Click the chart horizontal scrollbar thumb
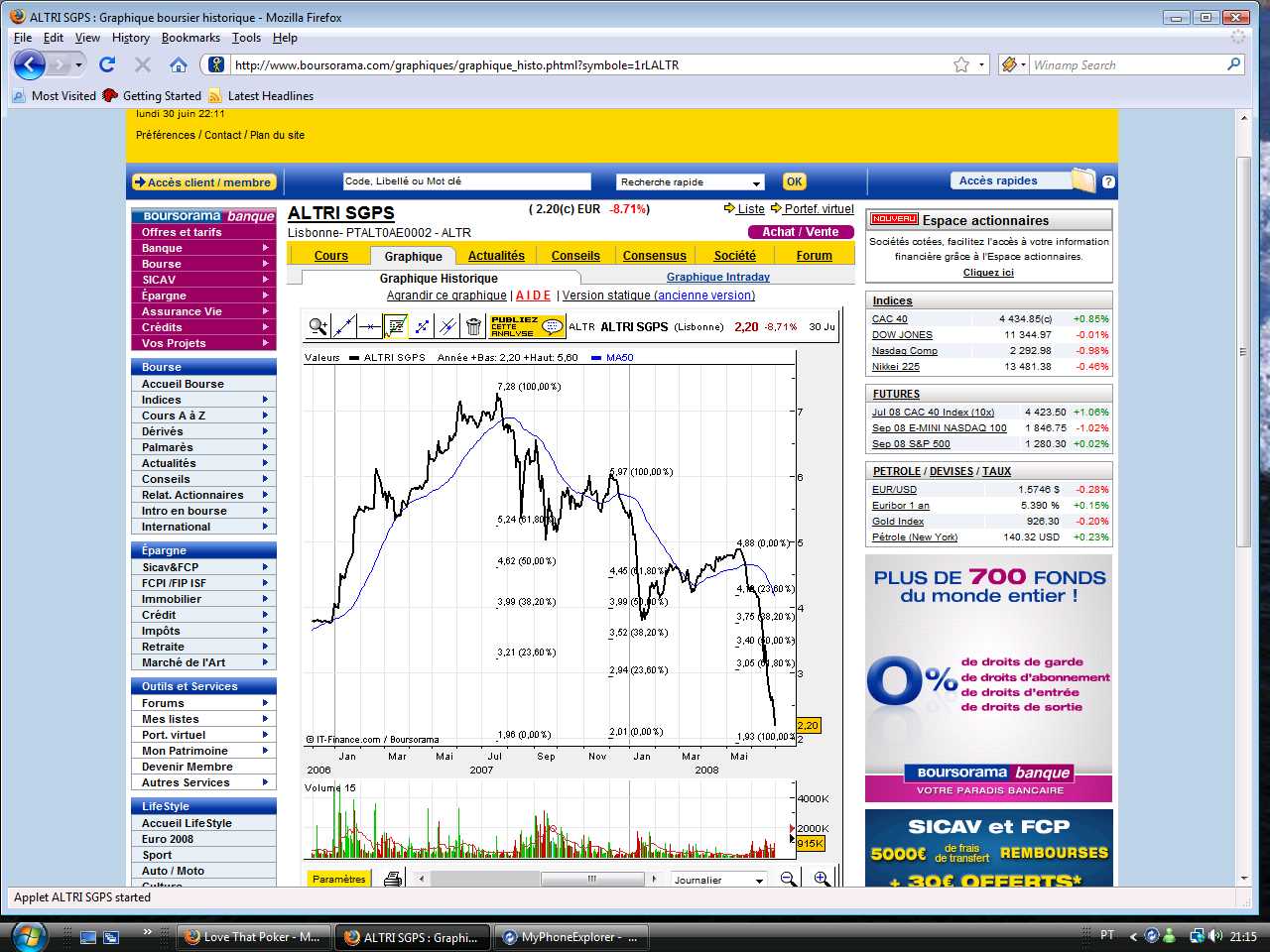1270x952 pixels. [591, 880]
